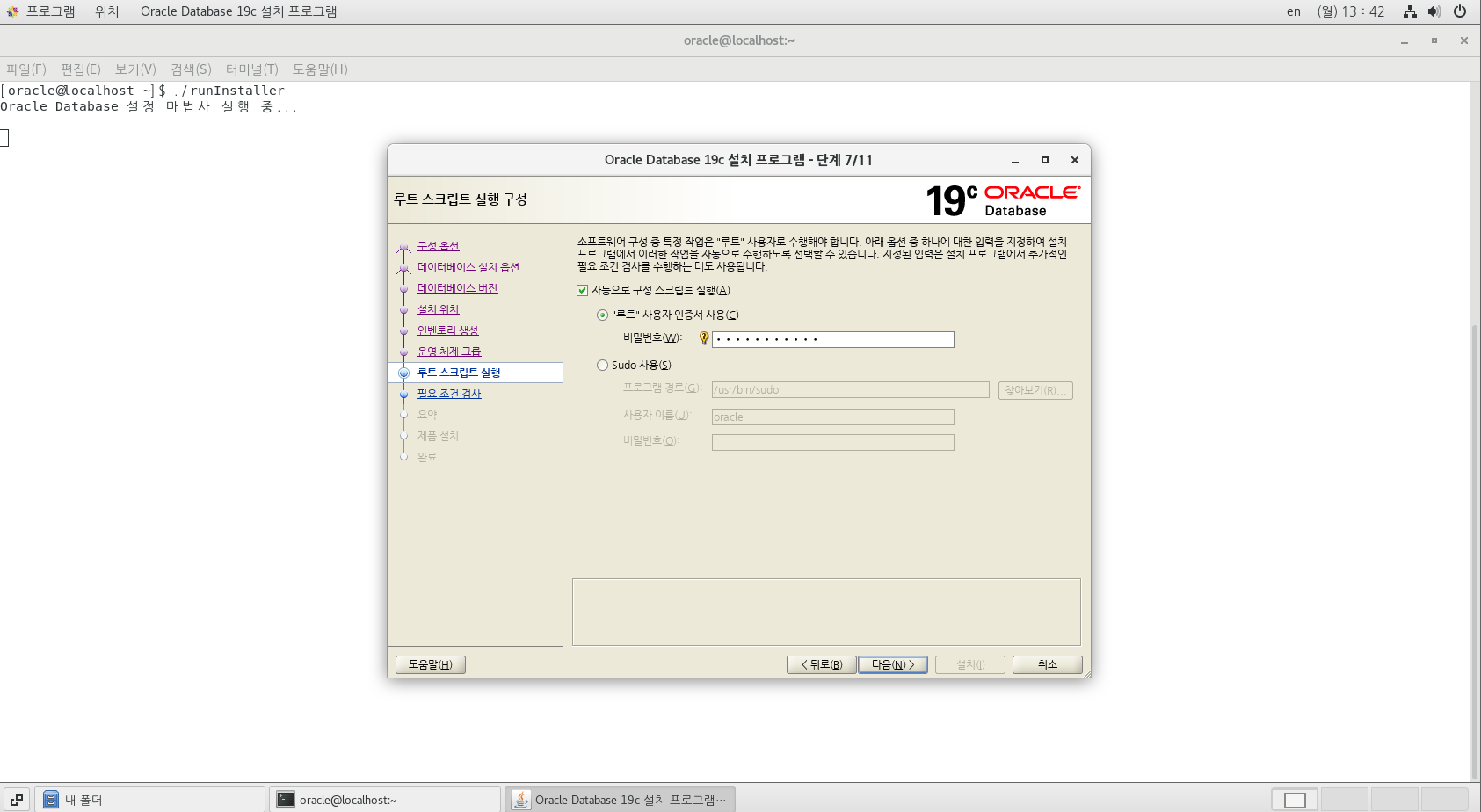The image size is (1481, 812).
Task: Maximize the terminal window
Action: coord(1434,40)
